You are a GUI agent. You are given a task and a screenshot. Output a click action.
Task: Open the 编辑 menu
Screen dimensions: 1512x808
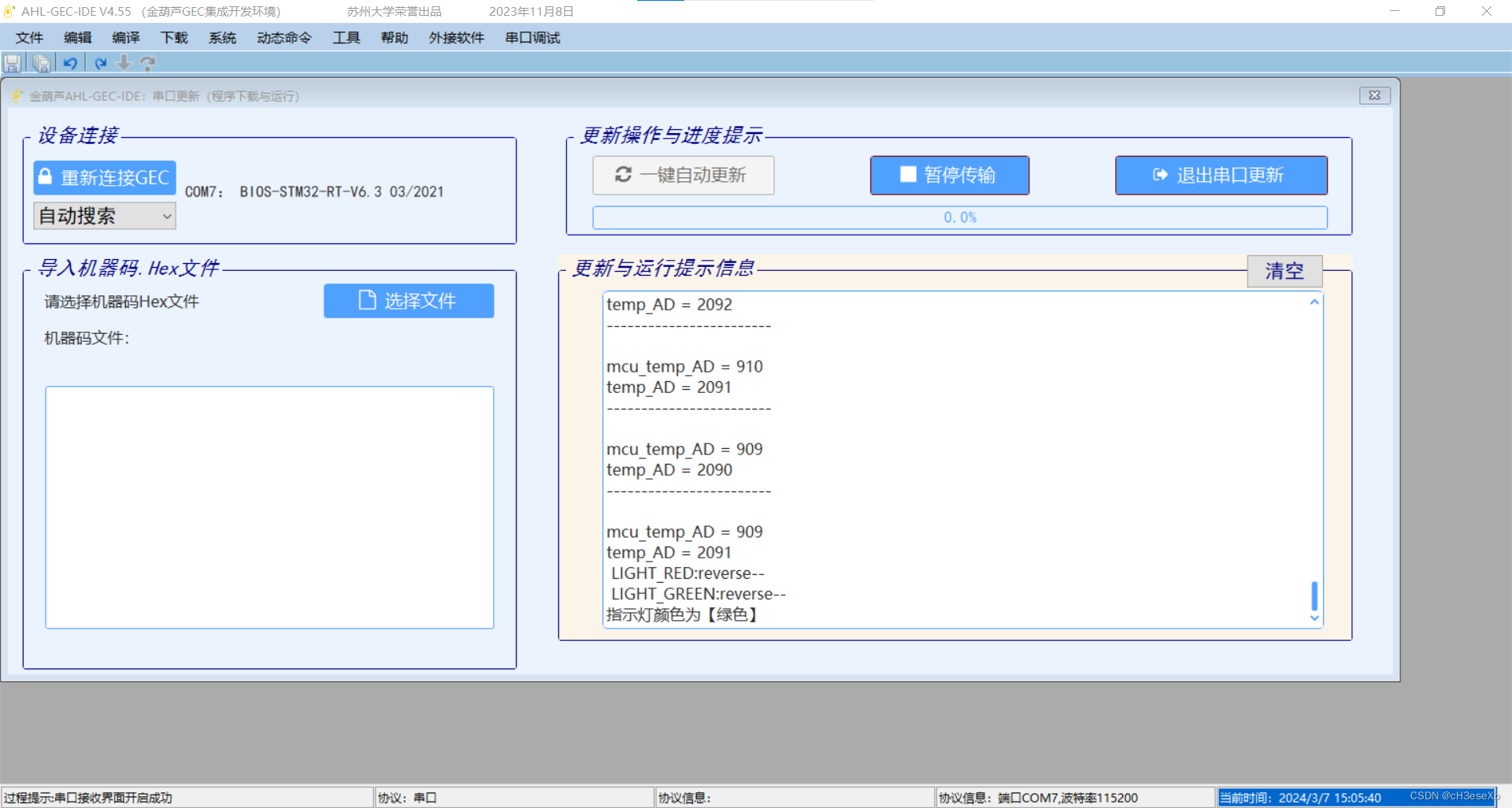(77, 38)
